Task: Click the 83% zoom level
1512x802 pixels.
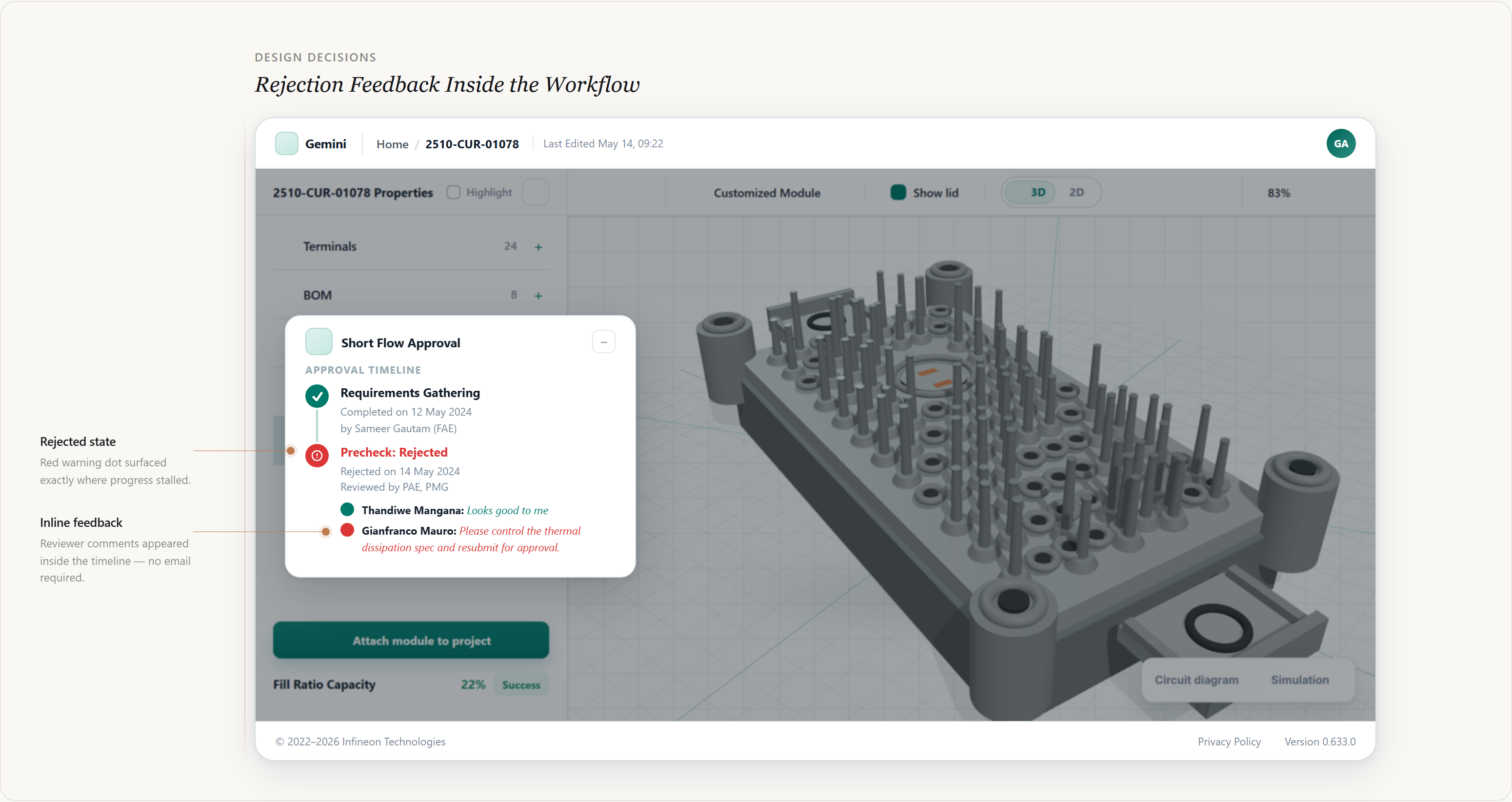Action: [1278, 193]
